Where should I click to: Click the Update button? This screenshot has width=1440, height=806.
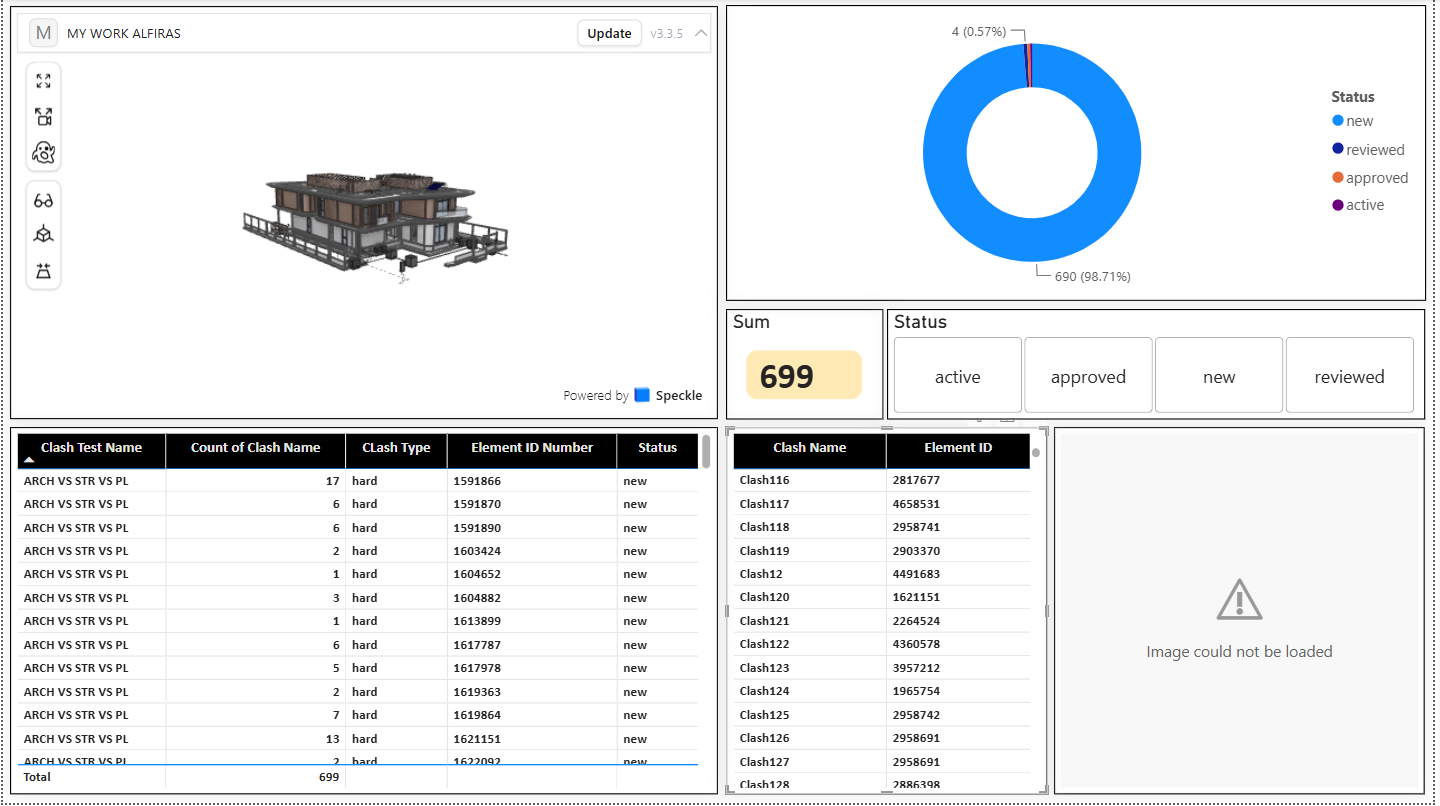click(x=609, y=33)
